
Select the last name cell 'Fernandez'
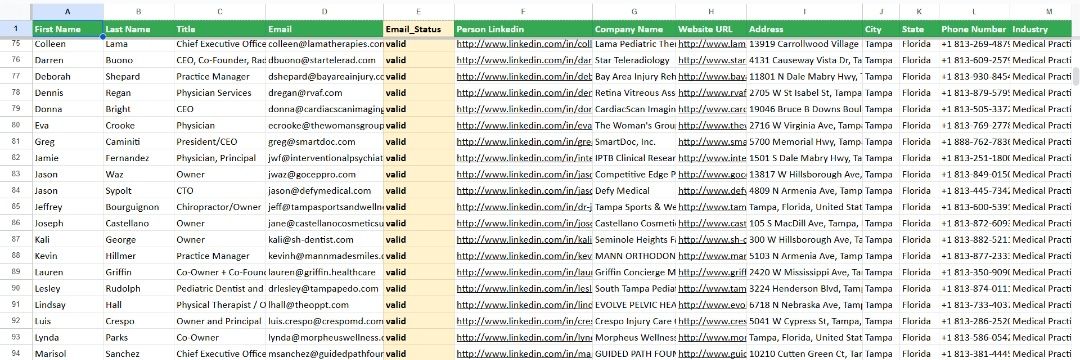coord(138,158)
